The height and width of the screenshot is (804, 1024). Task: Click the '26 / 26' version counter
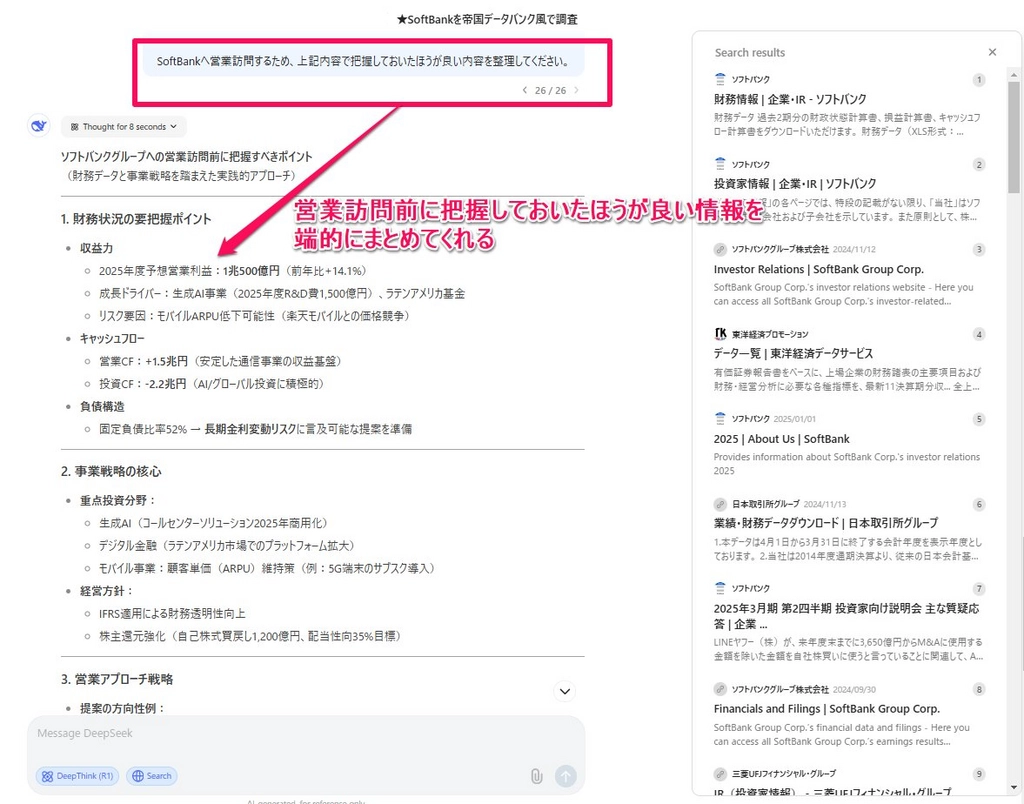pos(551,91)
